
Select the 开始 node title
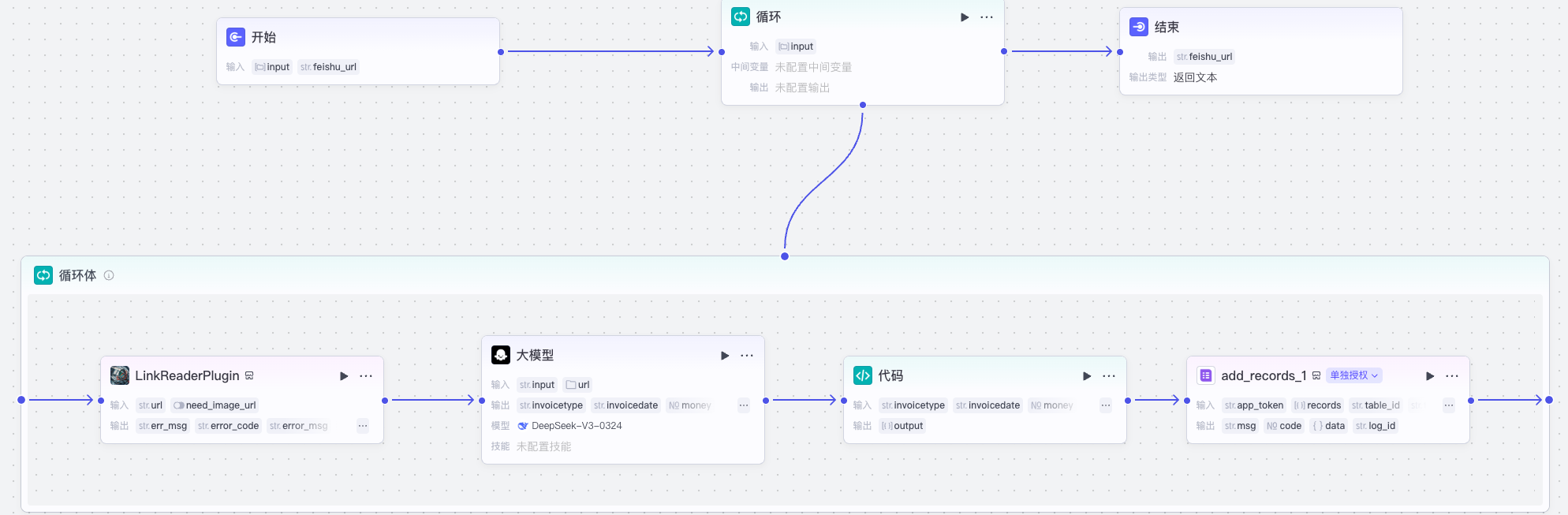[263, 37]
